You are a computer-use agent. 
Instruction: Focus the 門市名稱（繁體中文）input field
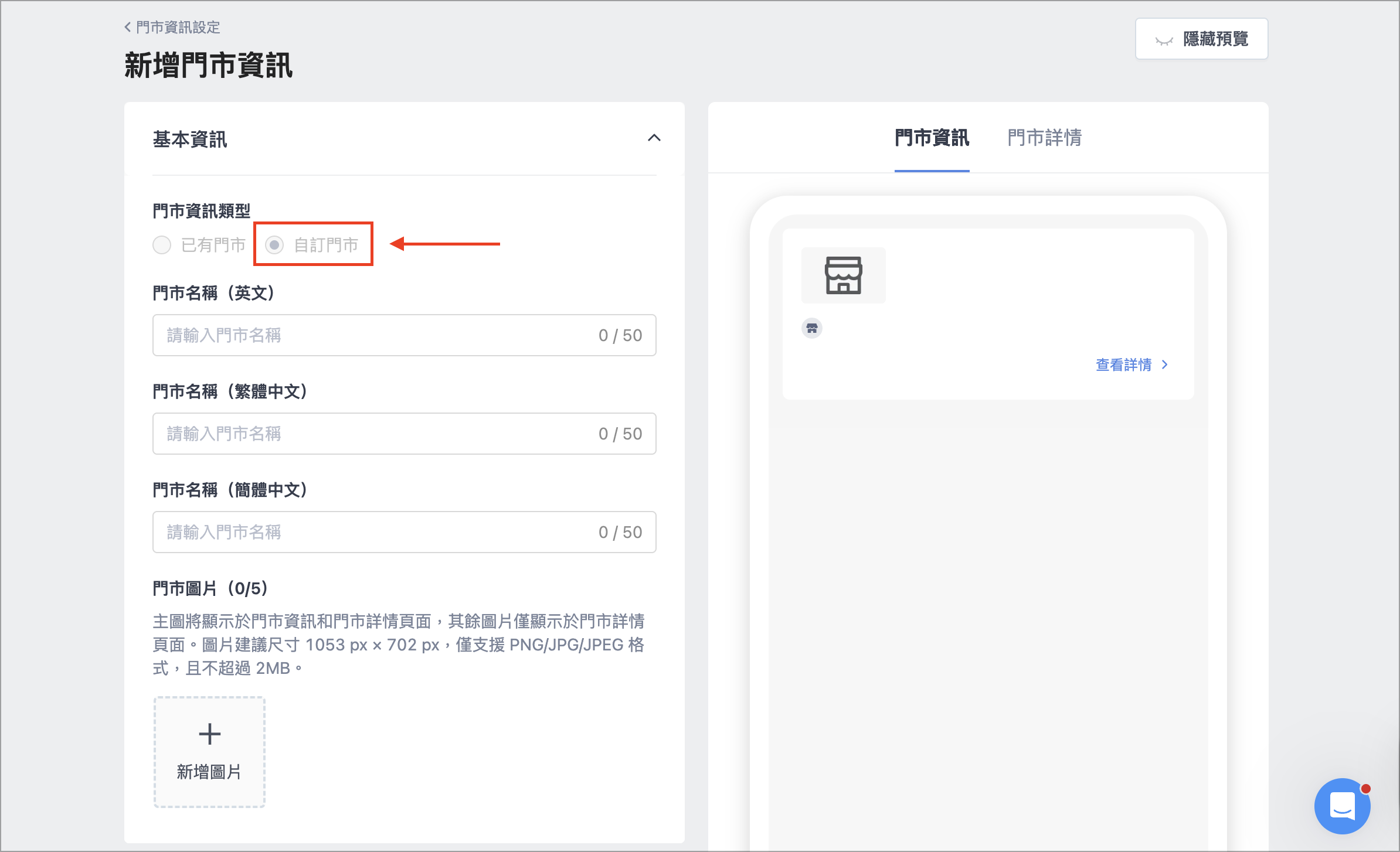pyautogui.click(x=404, y=434)
